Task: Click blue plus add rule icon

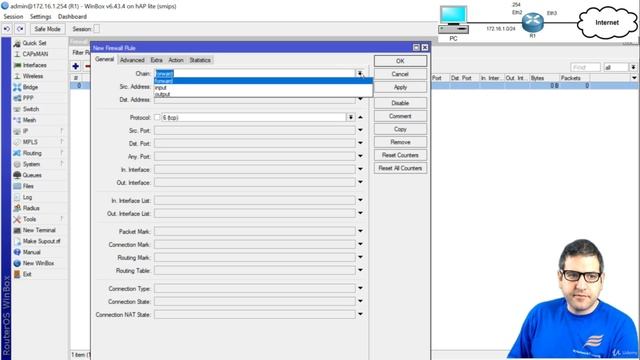Action: click(76, 66)
